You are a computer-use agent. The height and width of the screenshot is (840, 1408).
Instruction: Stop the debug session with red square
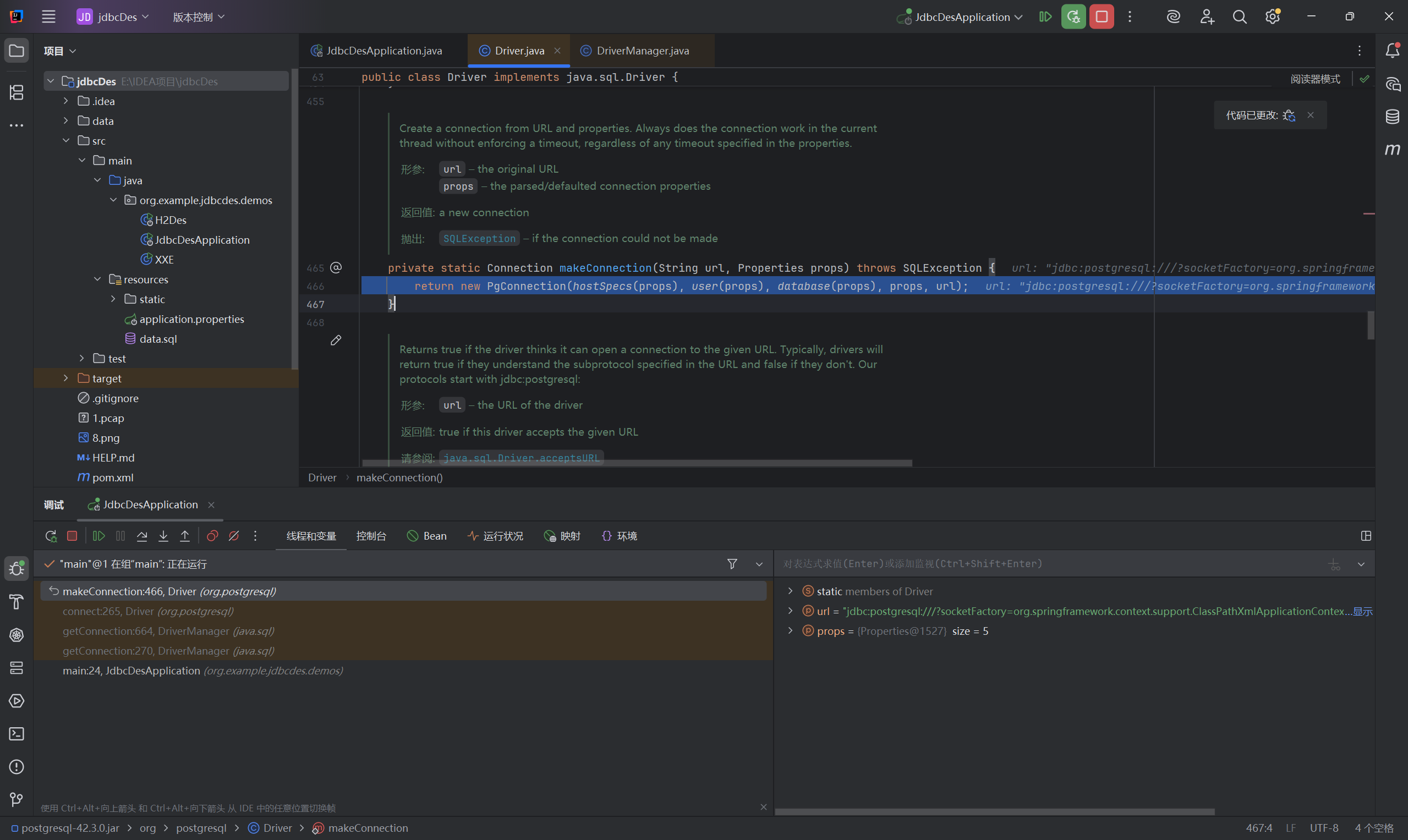coord(72,536)
